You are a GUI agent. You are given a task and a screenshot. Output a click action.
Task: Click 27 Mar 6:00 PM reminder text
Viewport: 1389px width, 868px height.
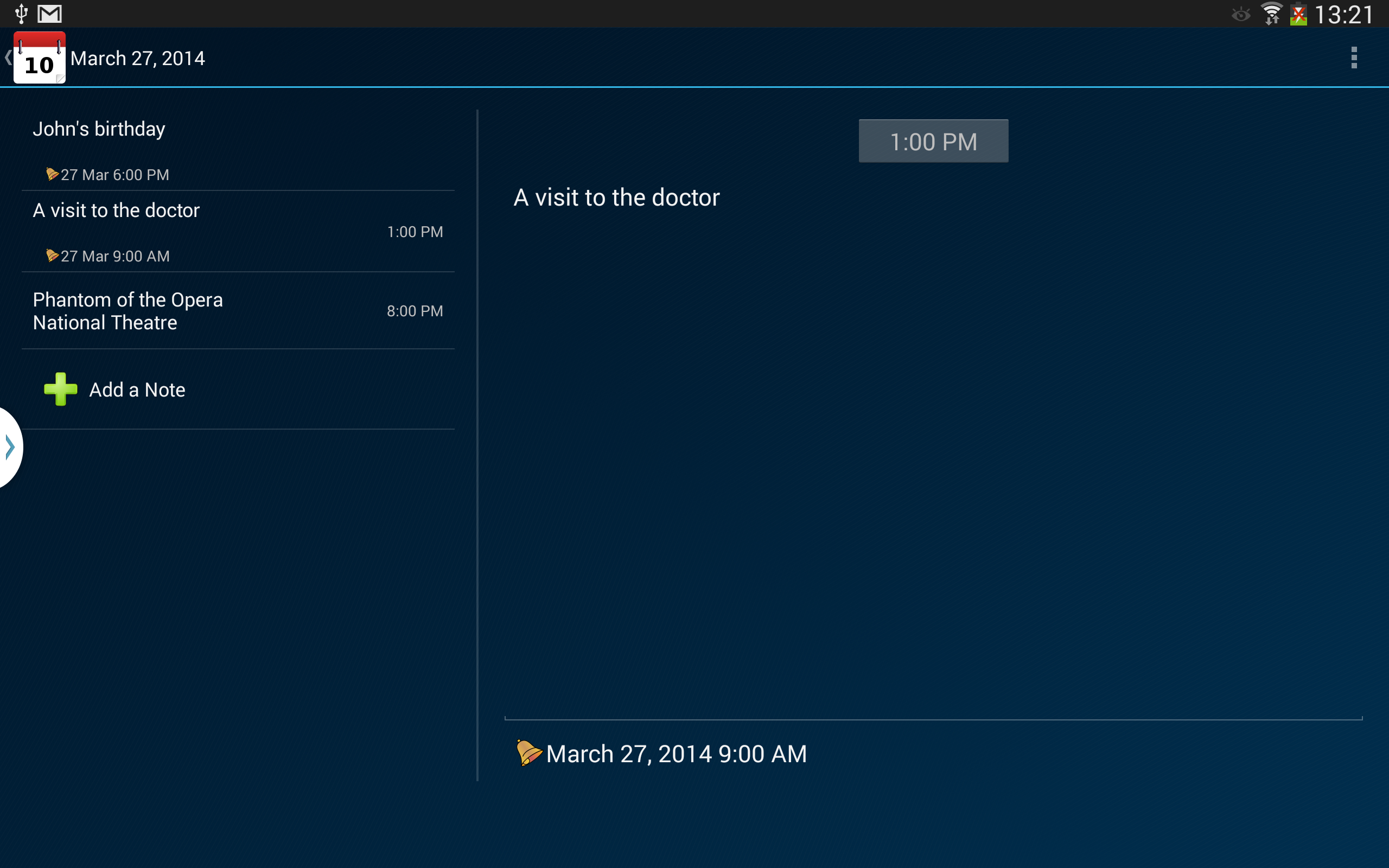pyautogui.click(x=115, y=175)
